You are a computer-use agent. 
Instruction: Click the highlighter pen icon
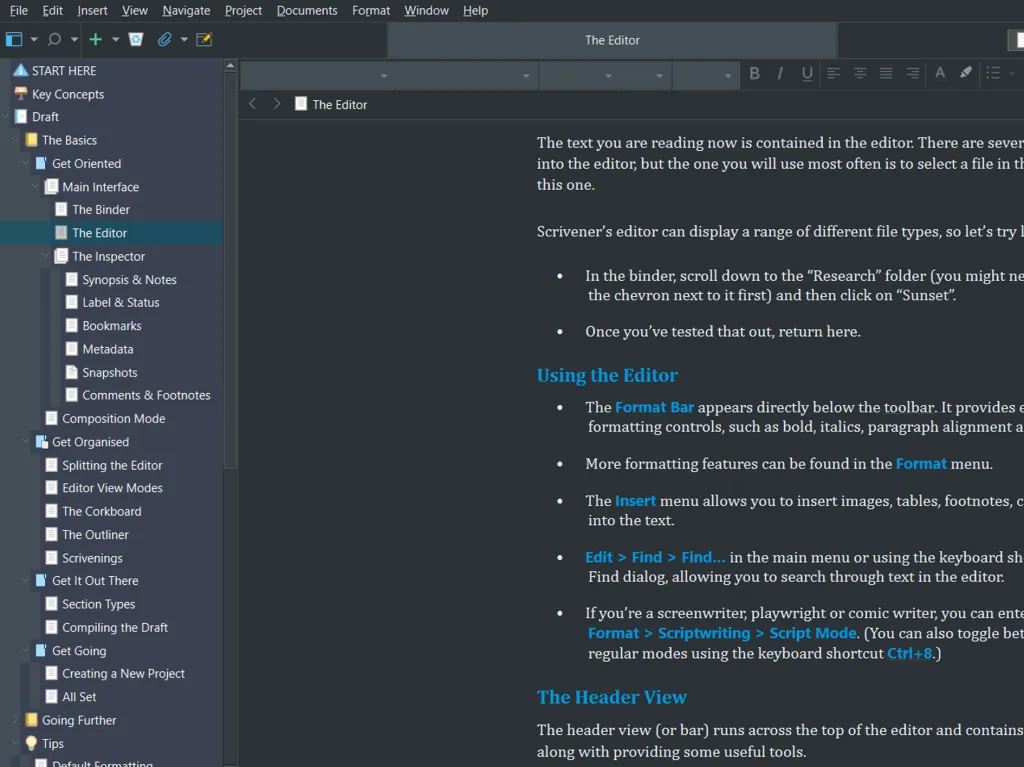click(965, 73)
